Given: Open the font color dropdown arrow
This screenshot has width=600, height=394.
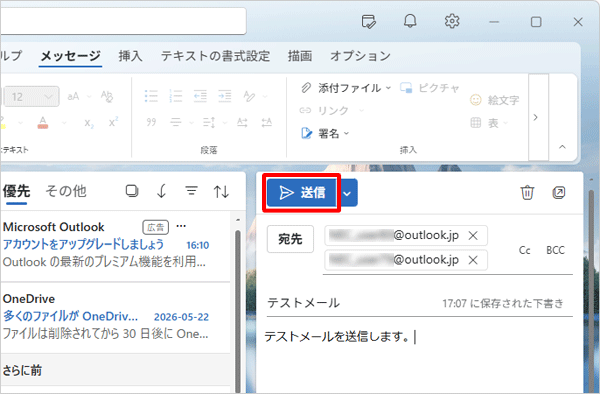Looking at the screenshot, I should tap(64, 123).
